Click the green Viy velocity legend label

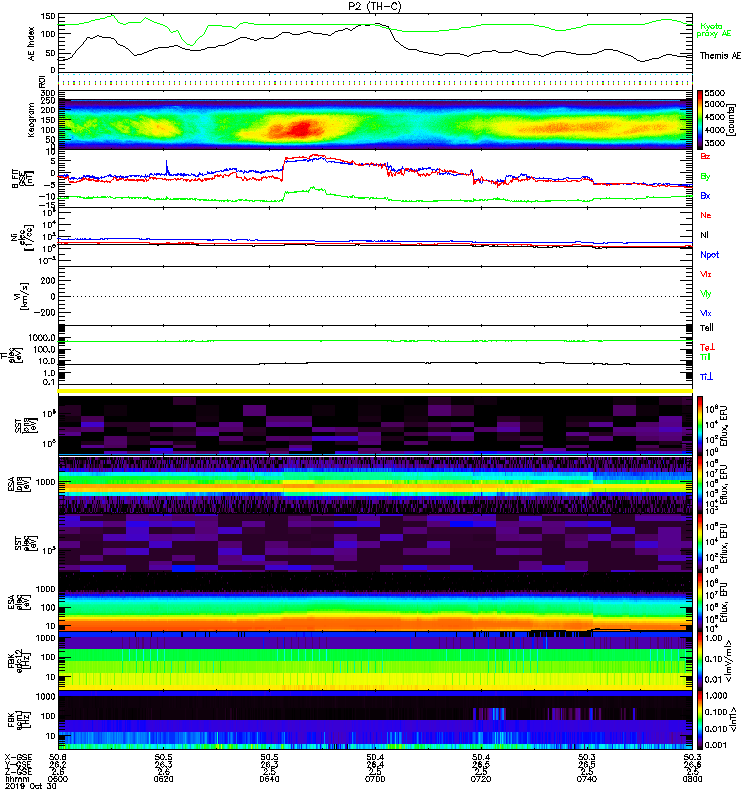point(706,294)
